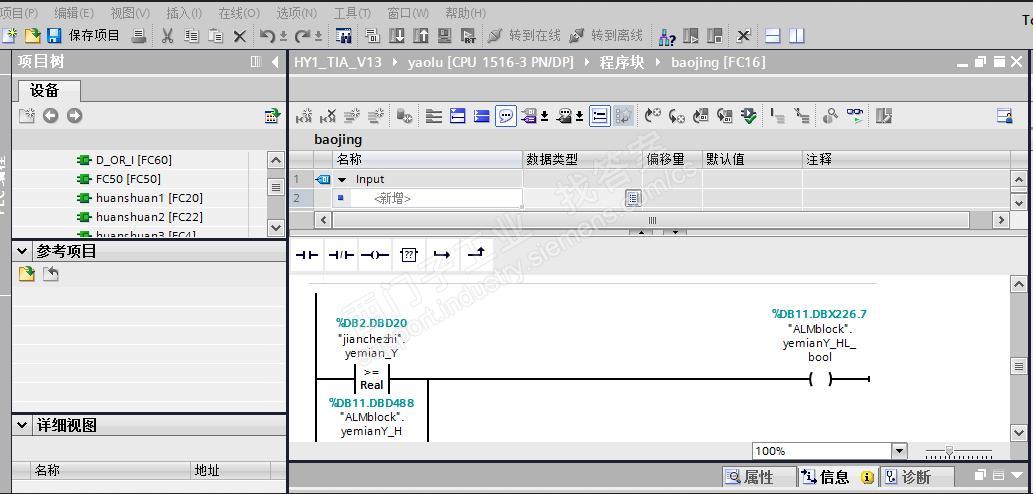Viewport: 1033px width, 494px height.
Task: Insert normally open contact
Action: click(x=307, y=255)
